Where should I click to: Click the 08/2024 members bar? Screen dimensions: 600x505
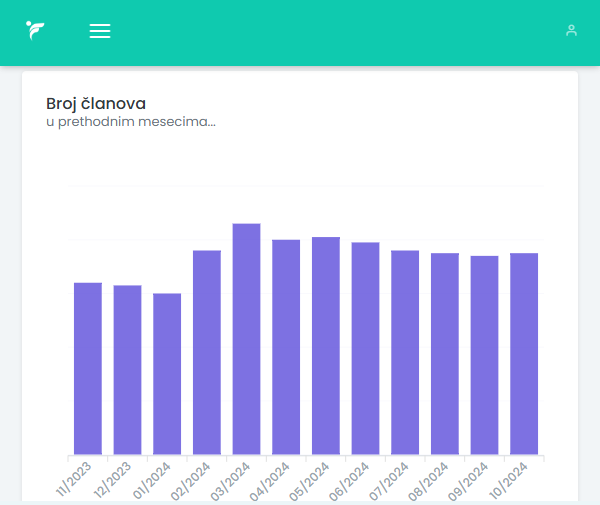(x=445, y=354)
